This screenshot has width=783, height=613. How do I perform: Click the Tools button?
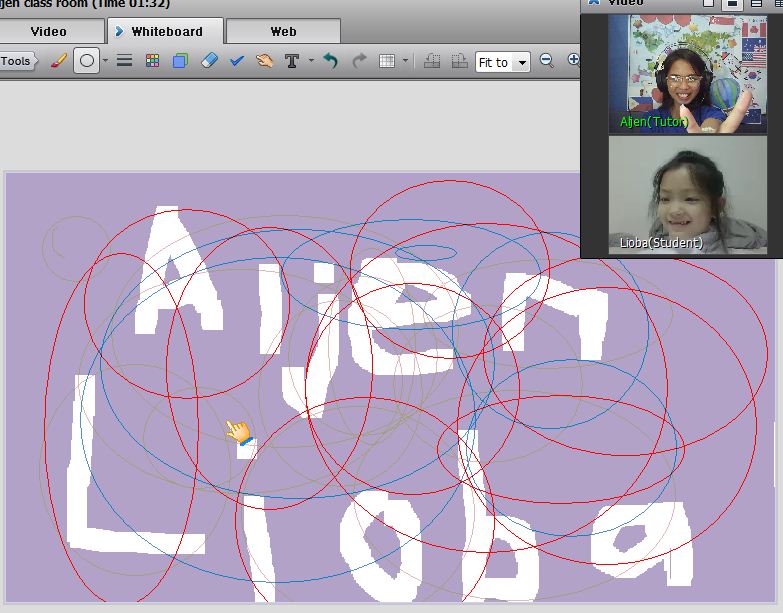(16, 61)
